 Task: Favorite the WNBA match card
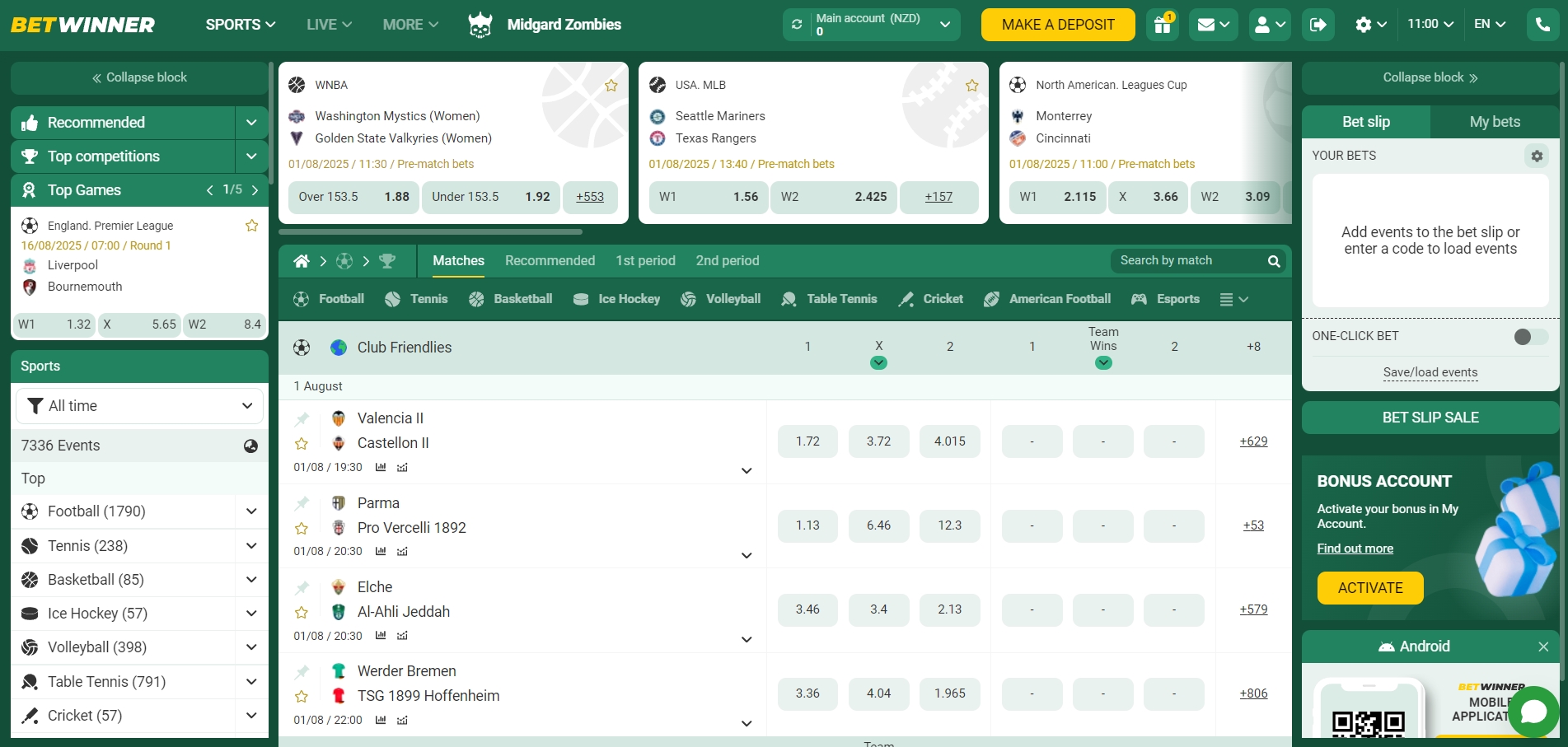coord(611,86)
